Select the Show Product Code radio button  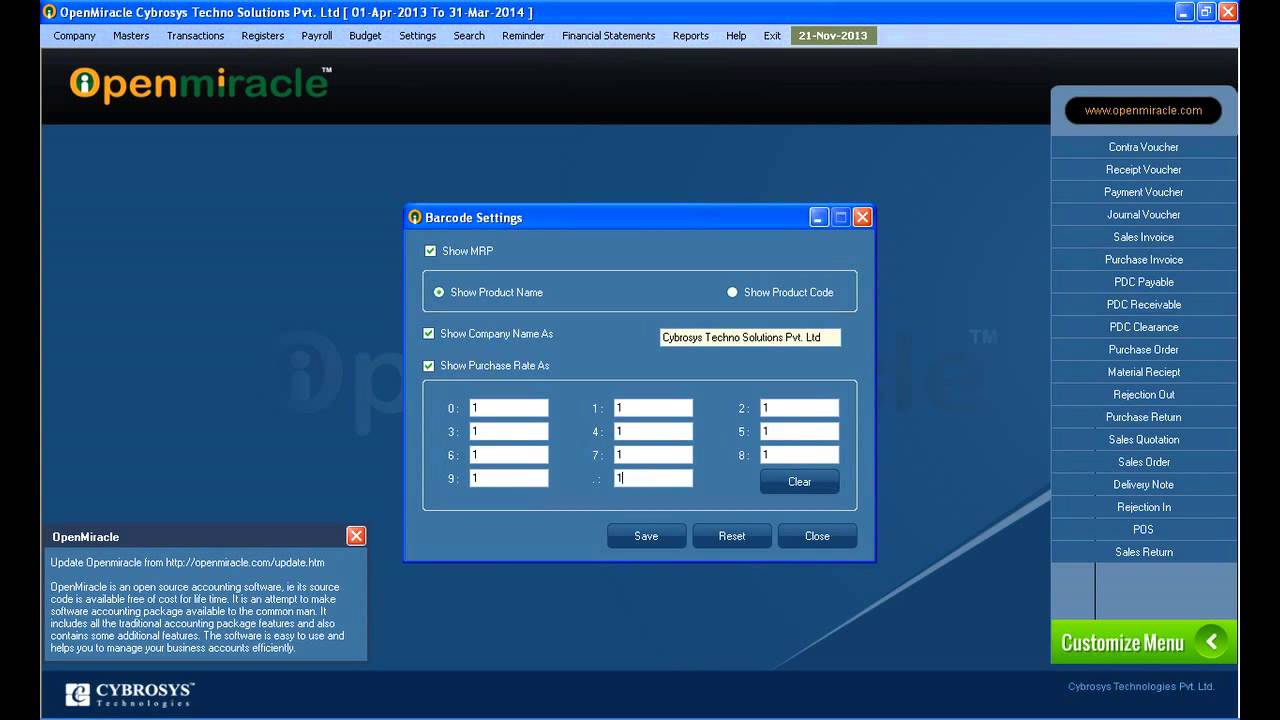pyautogui.click(x=732, y=292)
